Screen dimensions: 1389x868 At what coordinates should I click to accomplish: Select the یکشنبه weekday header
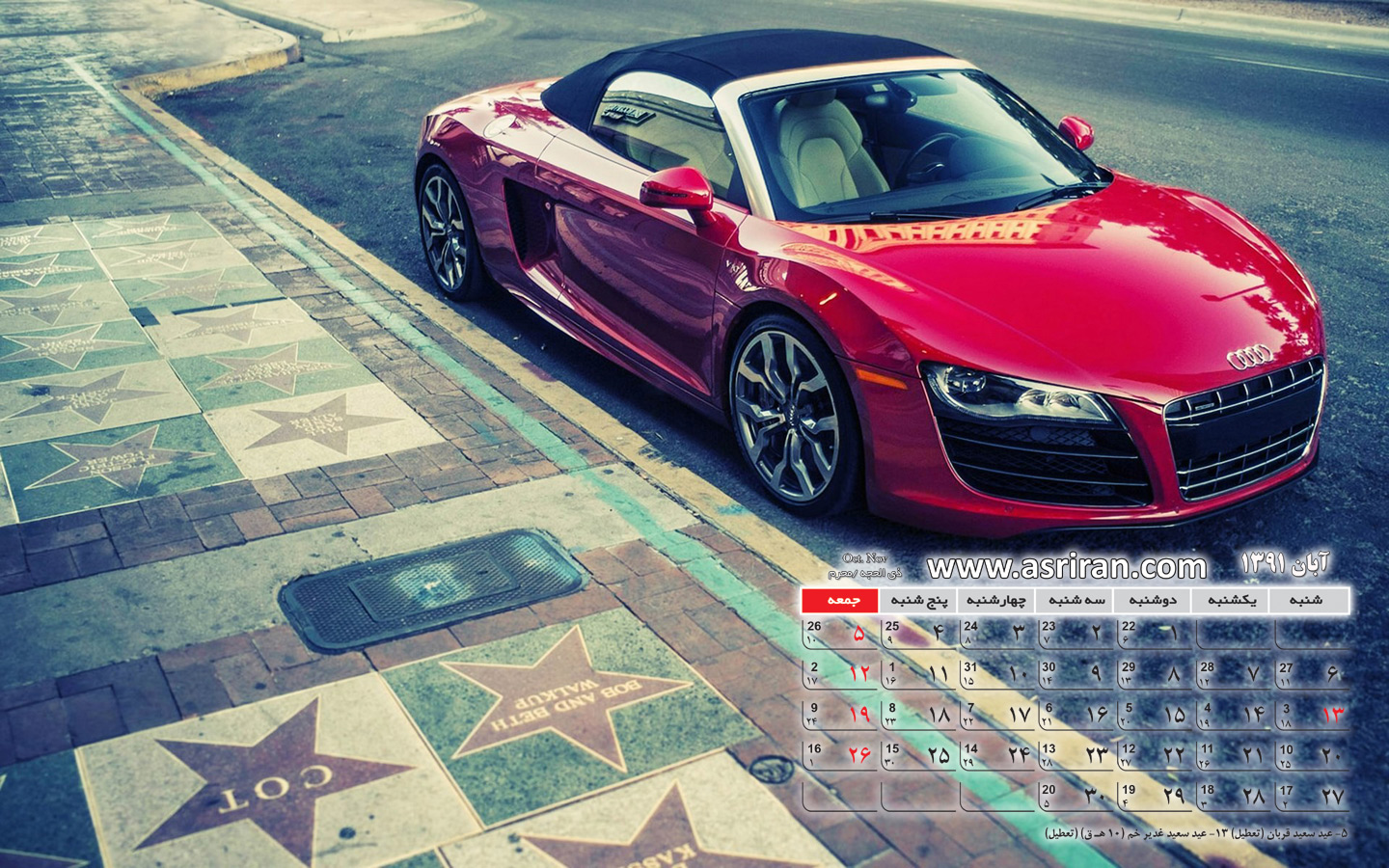click(1231, 600)
